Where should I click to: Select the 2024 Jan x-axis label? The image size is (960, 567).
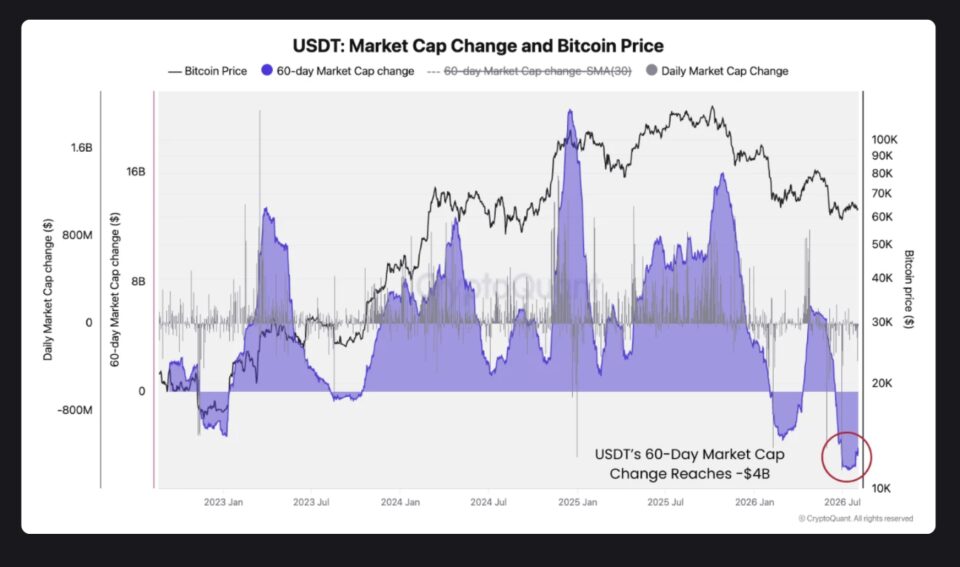[400, 502]
